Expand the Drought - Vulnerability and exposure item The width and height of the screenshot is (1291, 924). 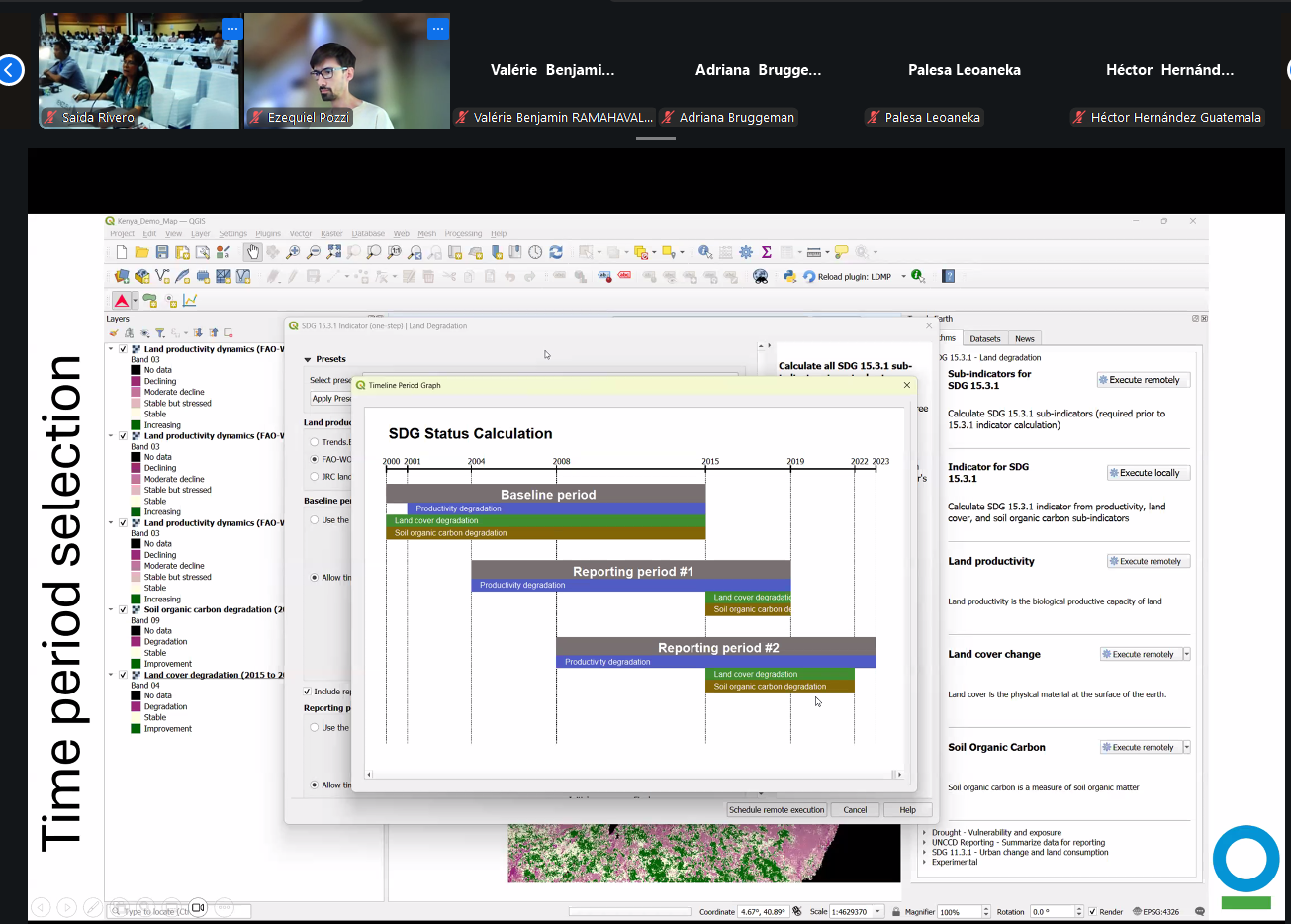(x=924, y=833)
